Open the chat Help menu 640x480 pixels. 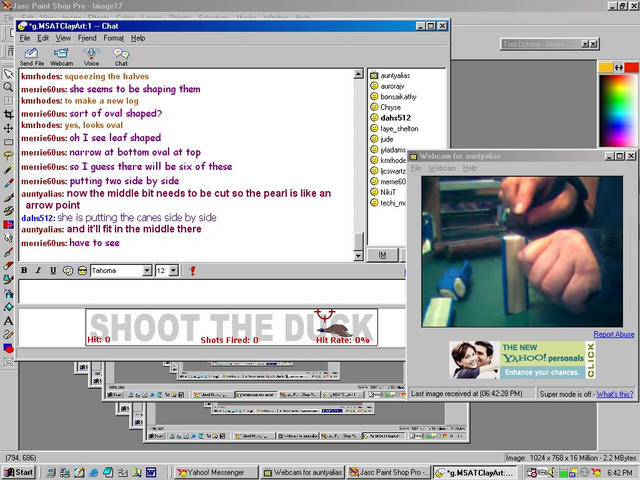point(138,38)
